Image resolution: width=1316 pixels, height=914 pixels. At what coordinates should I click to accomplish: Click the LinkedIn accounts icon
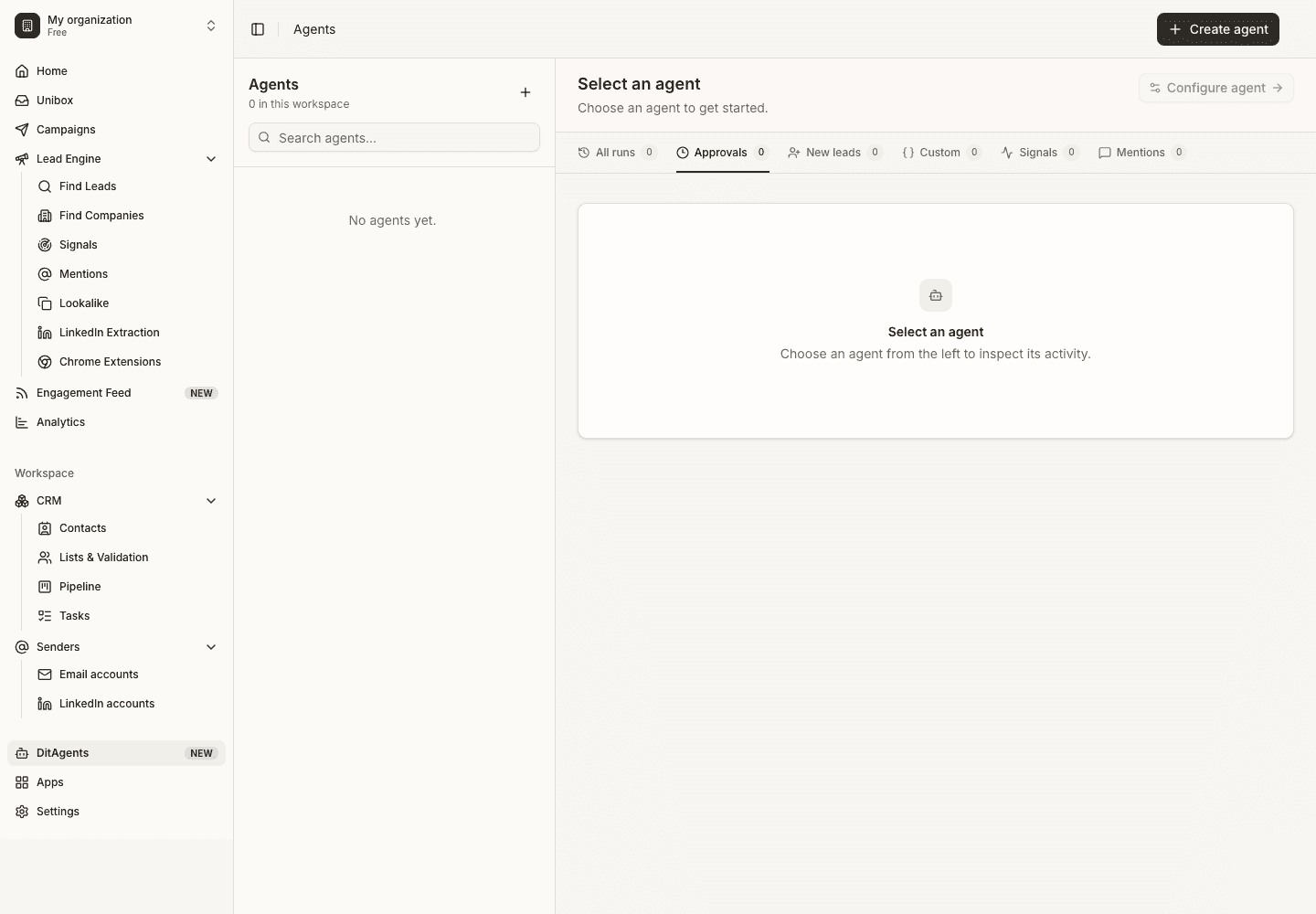45,704
